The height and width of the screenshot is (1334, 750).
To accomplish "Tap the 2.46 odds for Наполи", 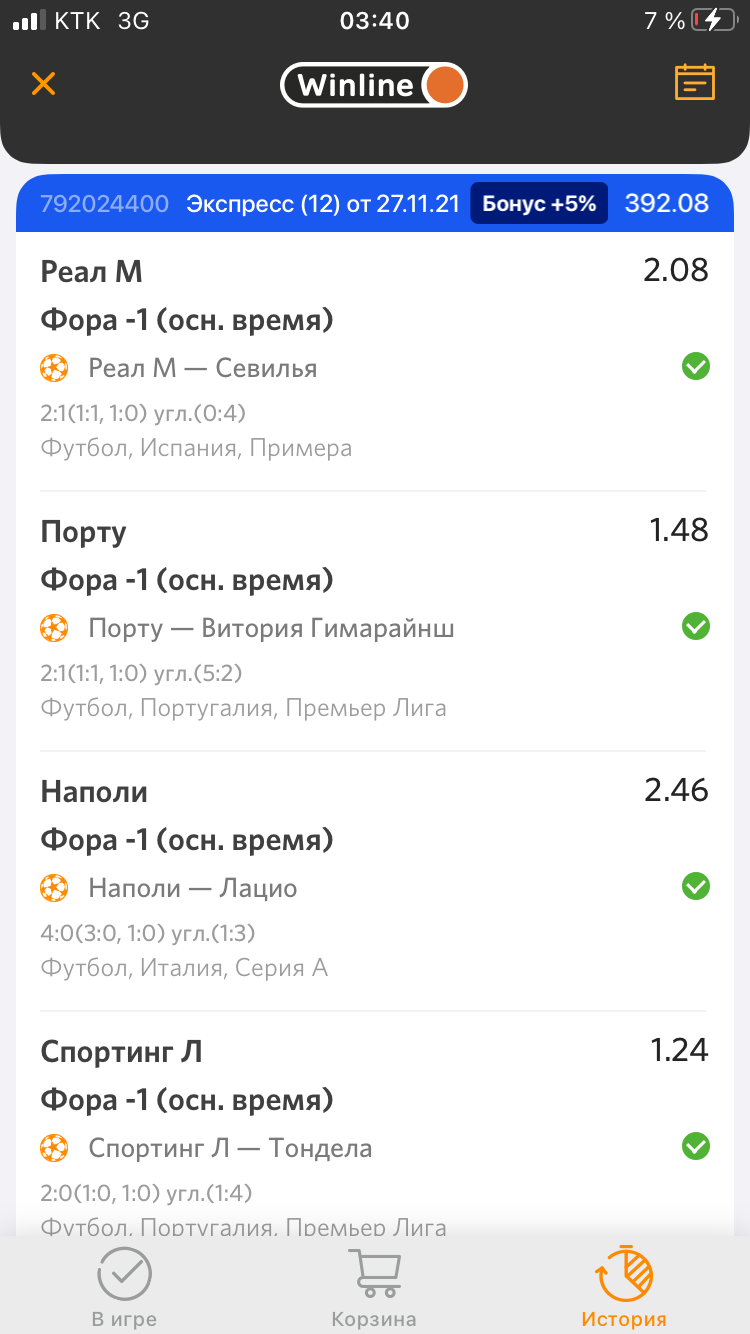I will [x=676, y=790].
